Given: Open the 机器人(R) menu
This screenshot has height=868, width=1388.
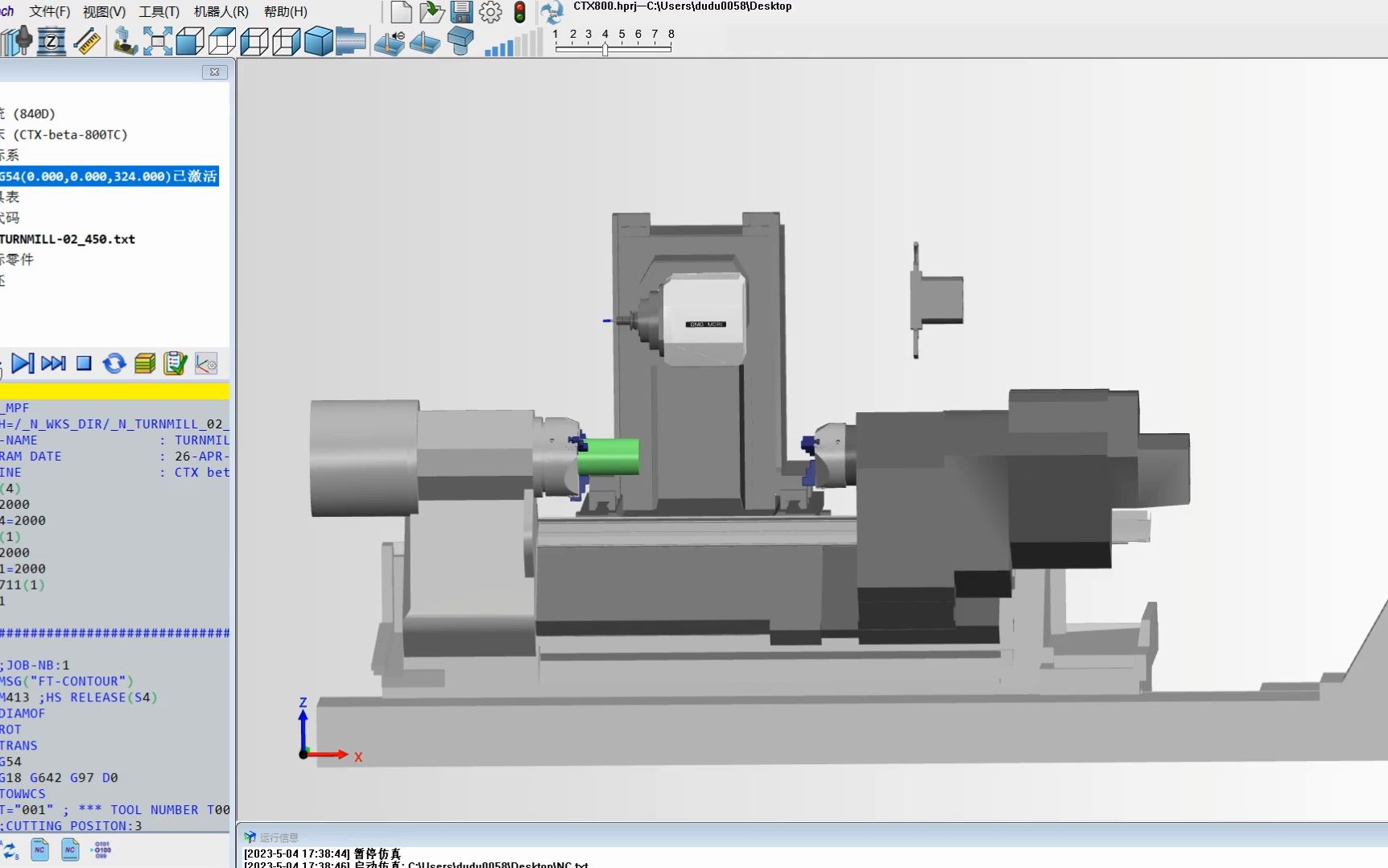Looking at the screenshot, I should tap(221, 11).
